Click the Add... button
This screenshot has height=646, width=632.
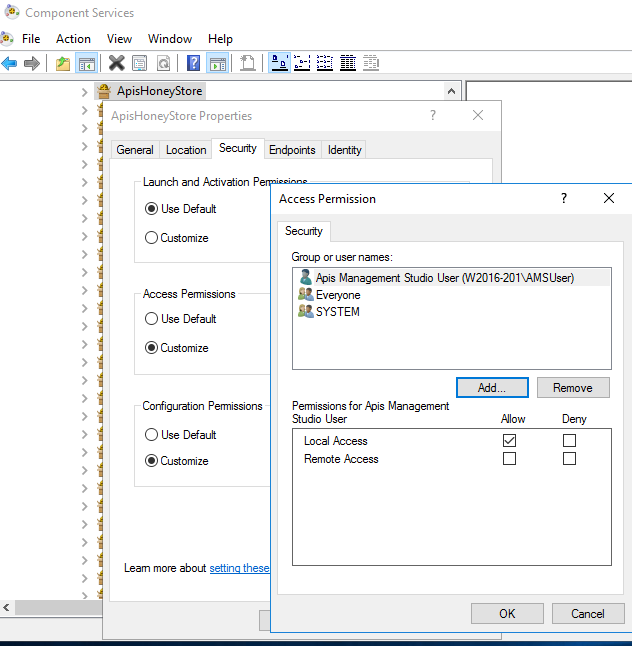[x=491, y=388]
